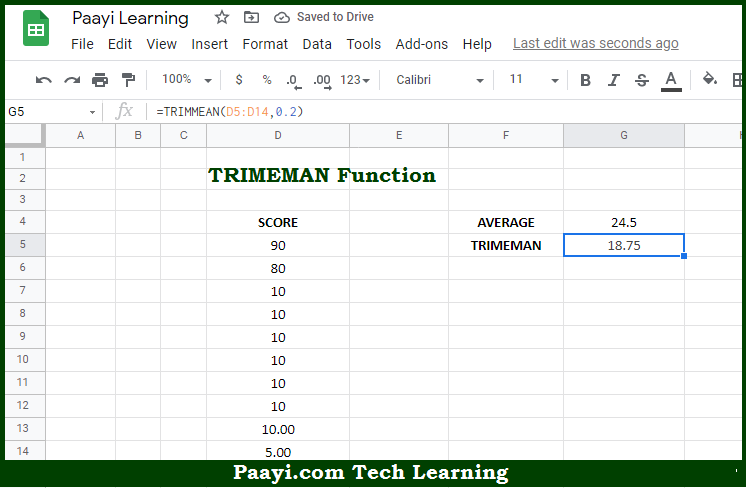Select the cell with score 80
The image size is (746, 488).
(278, 268)
